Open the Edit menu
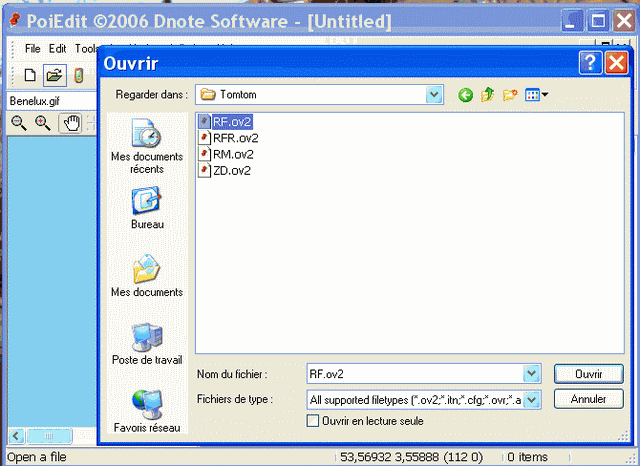Screen dimensions: 640x466 point(59,49)
